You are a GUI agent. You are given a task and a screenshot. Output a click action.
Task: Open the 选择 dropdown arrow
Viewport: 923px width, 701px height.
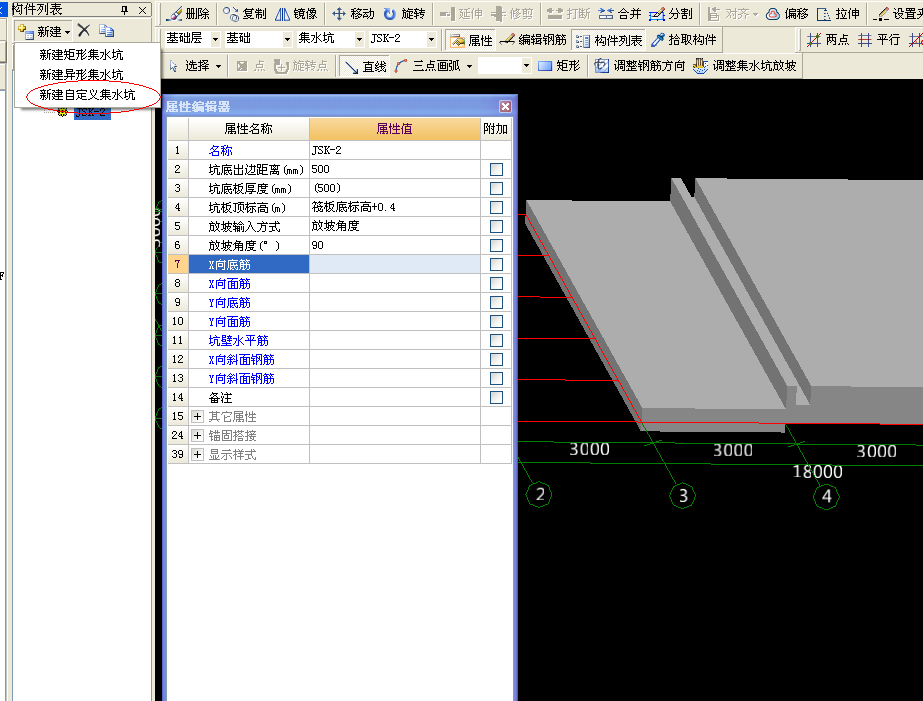[x=218, y=66]
